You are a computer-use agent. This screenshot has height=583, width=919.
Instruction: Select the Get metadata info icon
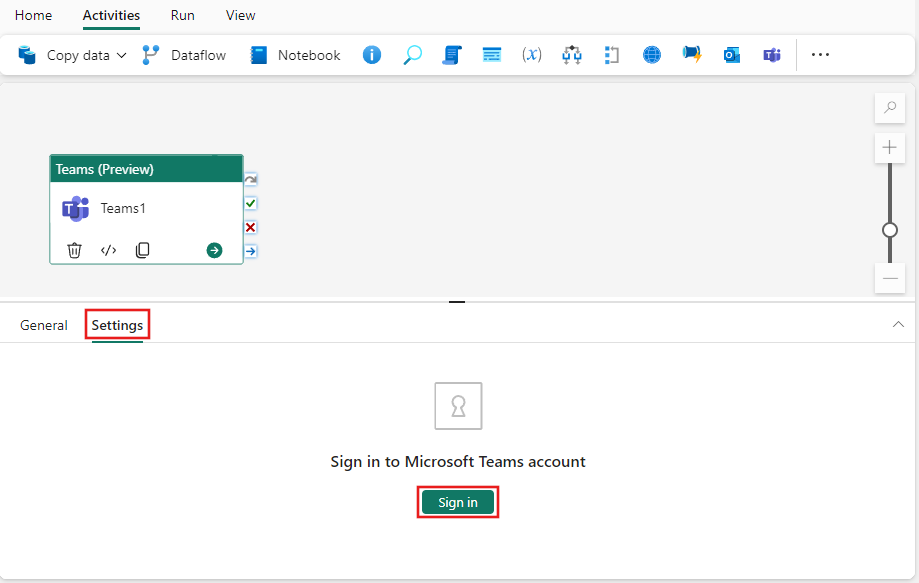click(372, 55)
